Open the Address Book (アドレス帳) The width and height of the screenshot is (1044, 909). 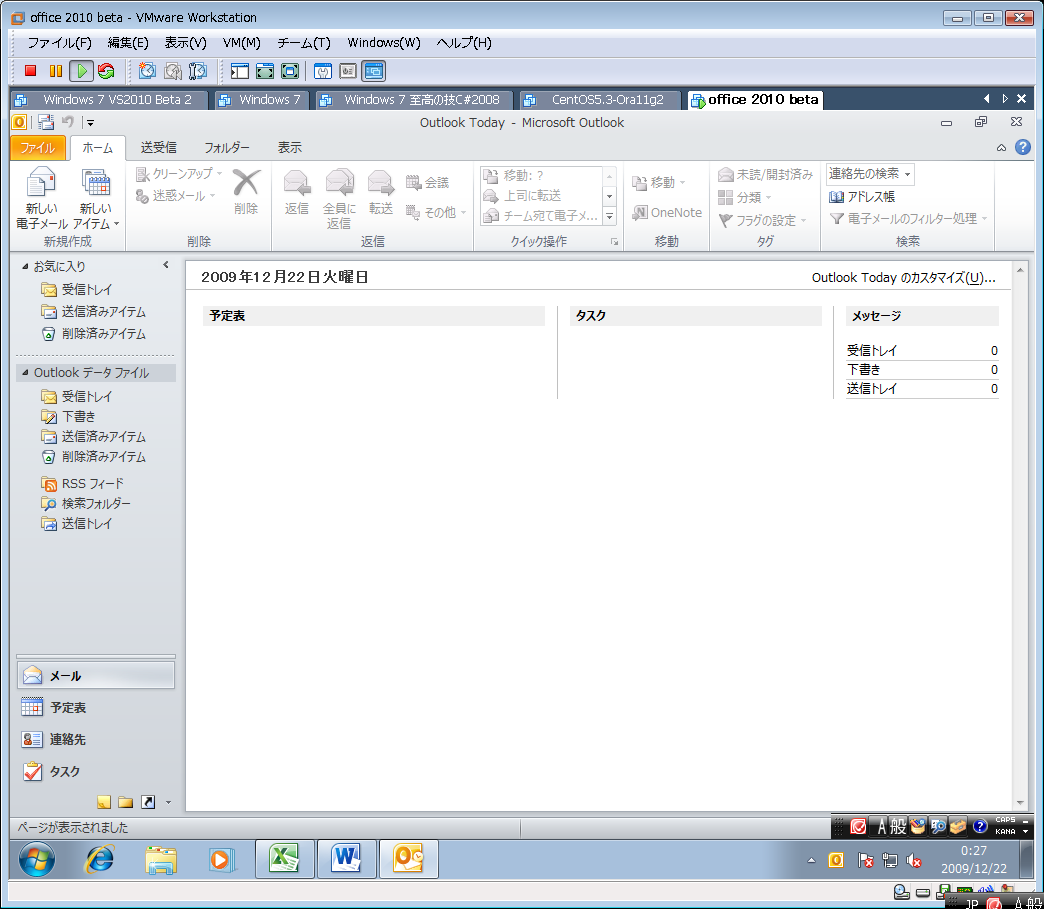pyautogui.click(x=862, y=197)
